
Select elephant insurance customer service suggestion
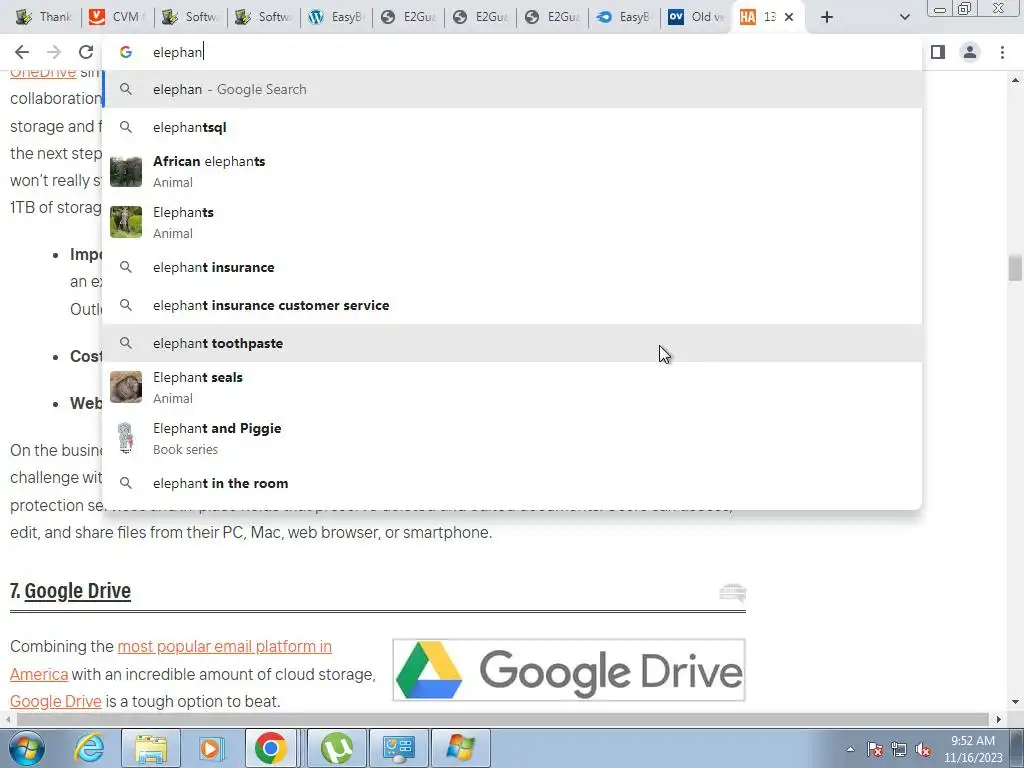click(512, 305)
